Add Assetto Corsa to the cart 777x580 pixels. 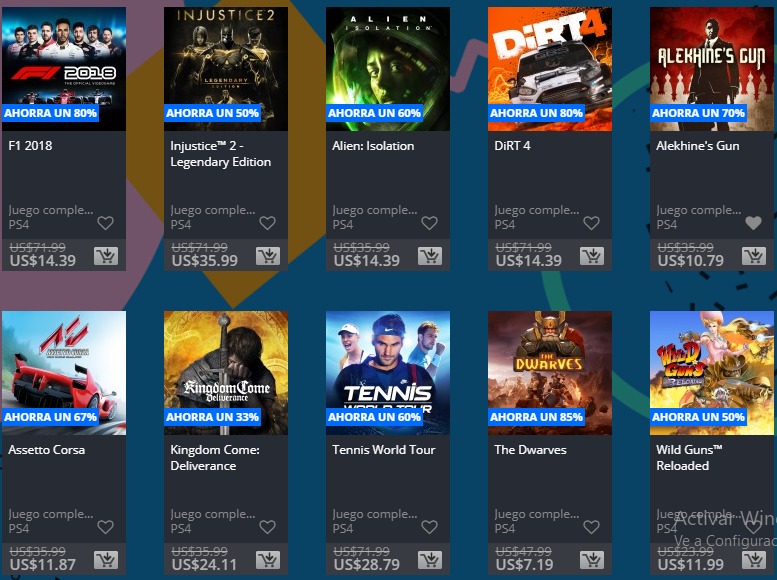[106, 560]
